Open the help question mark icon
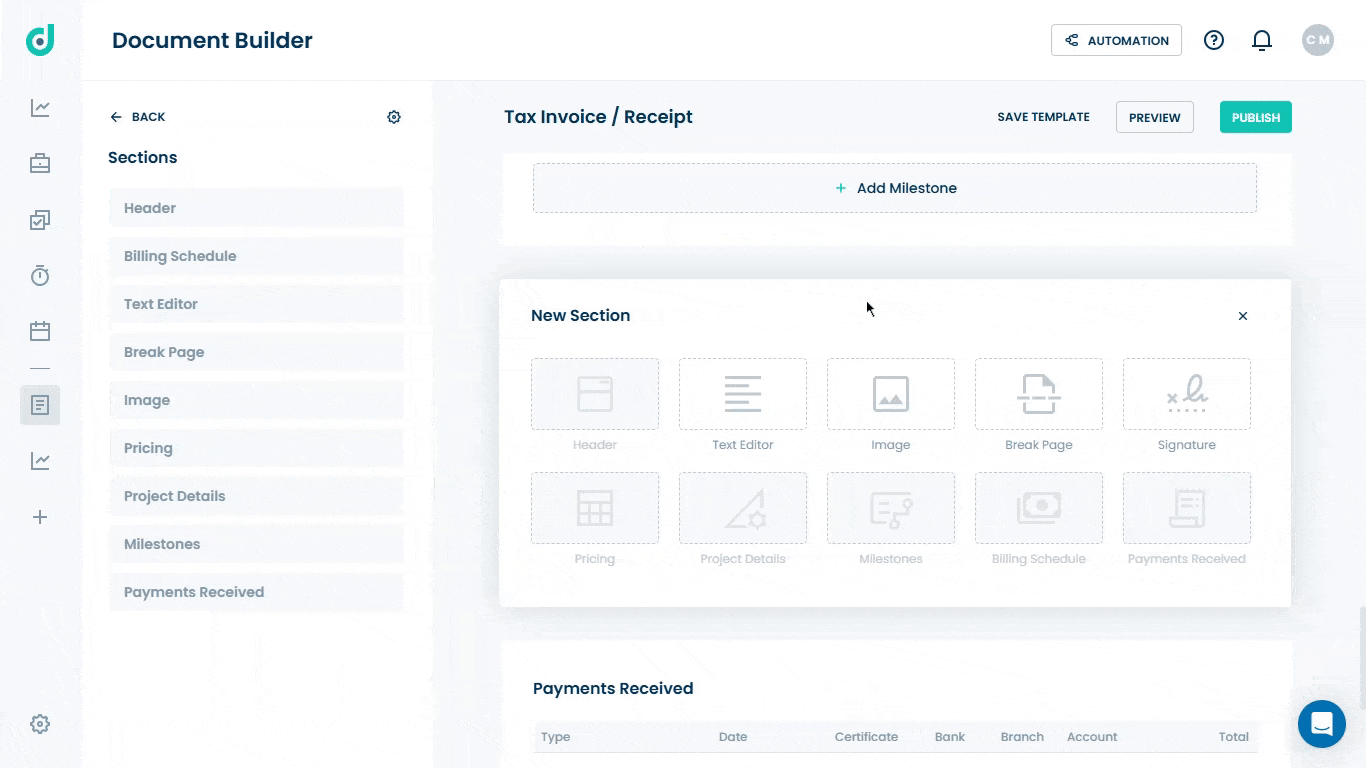Viewport: 1366px width, 768px height. coord(1214,40)
